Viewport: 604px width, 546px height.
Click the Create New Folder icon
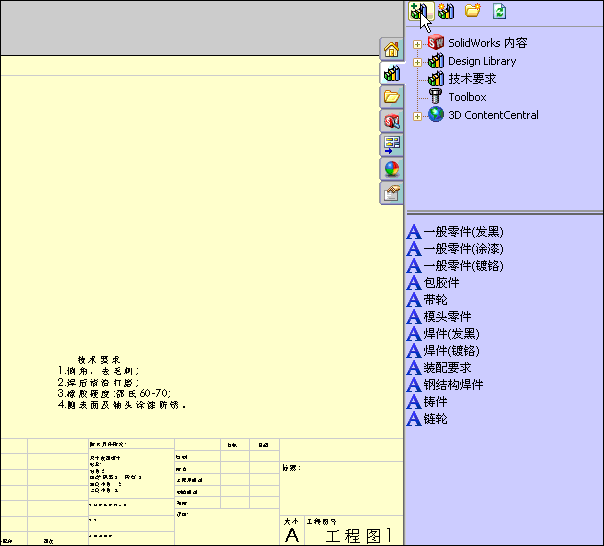pyautogui.click(x=472, y=10)
